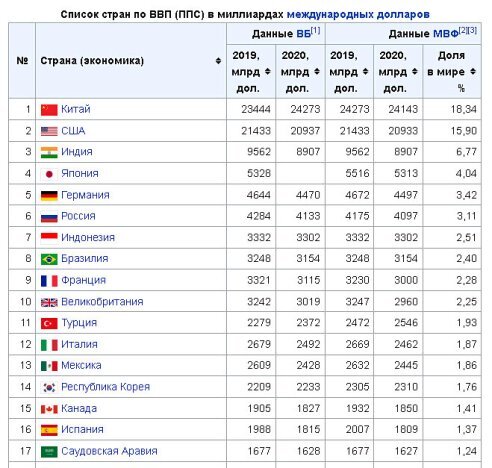Sort by world share percentage column
Screen dimensions: 492x468
473,72
